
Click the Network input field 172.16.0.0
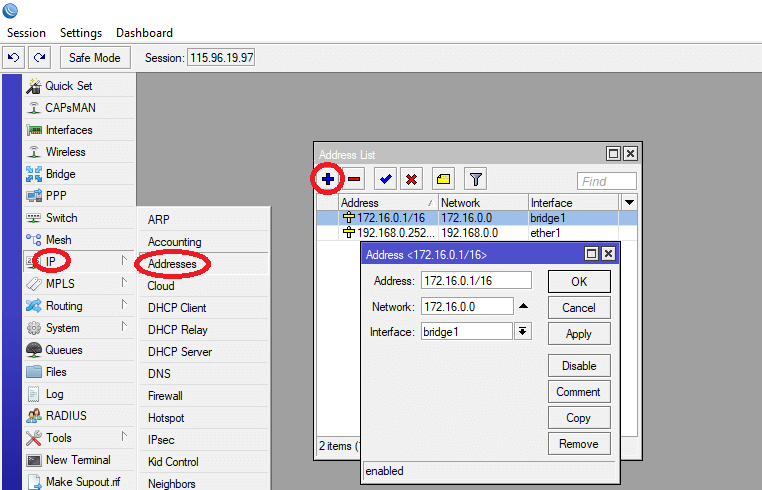click(467, 307)
